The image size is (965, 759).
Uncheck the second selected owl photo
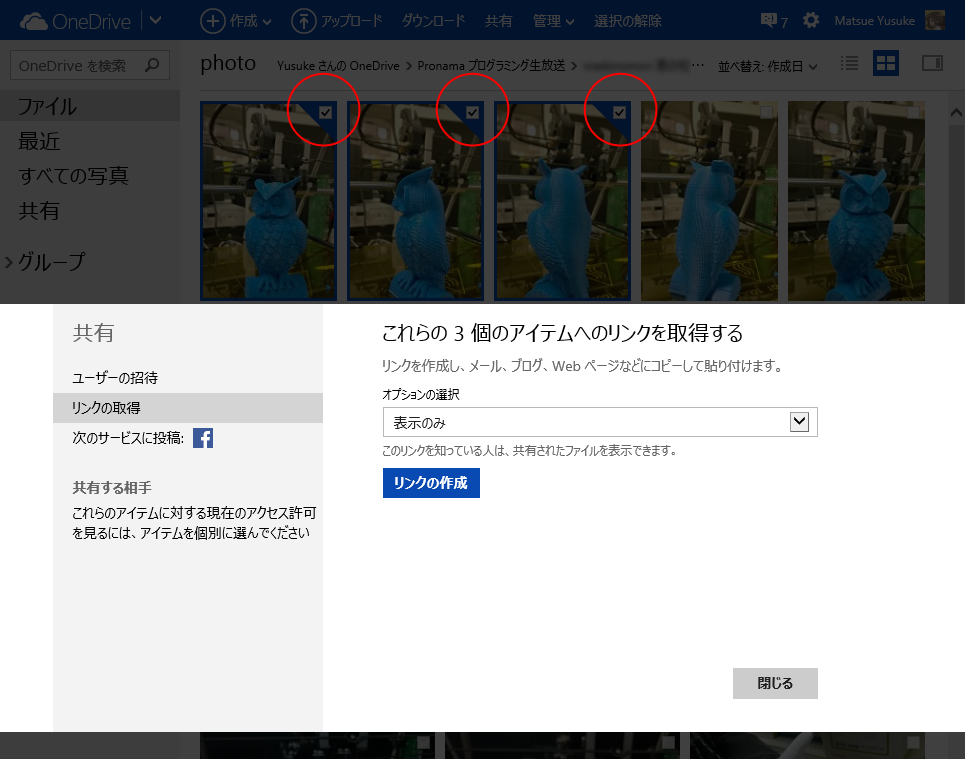pos(471,114)
